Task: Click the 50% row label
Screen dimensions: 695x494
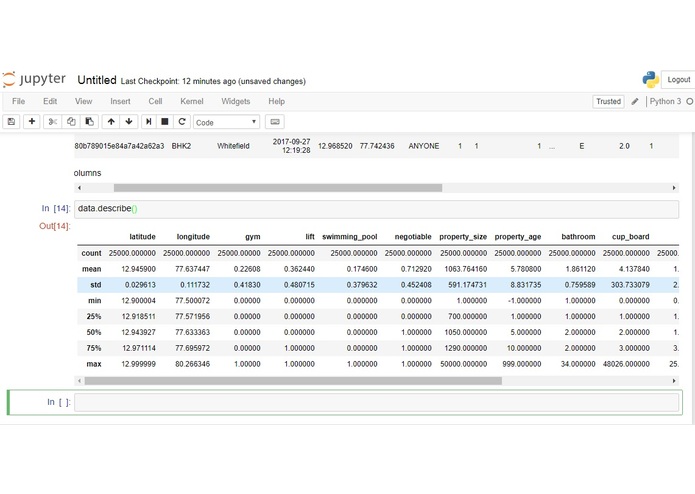Action: tap(94, 332)
